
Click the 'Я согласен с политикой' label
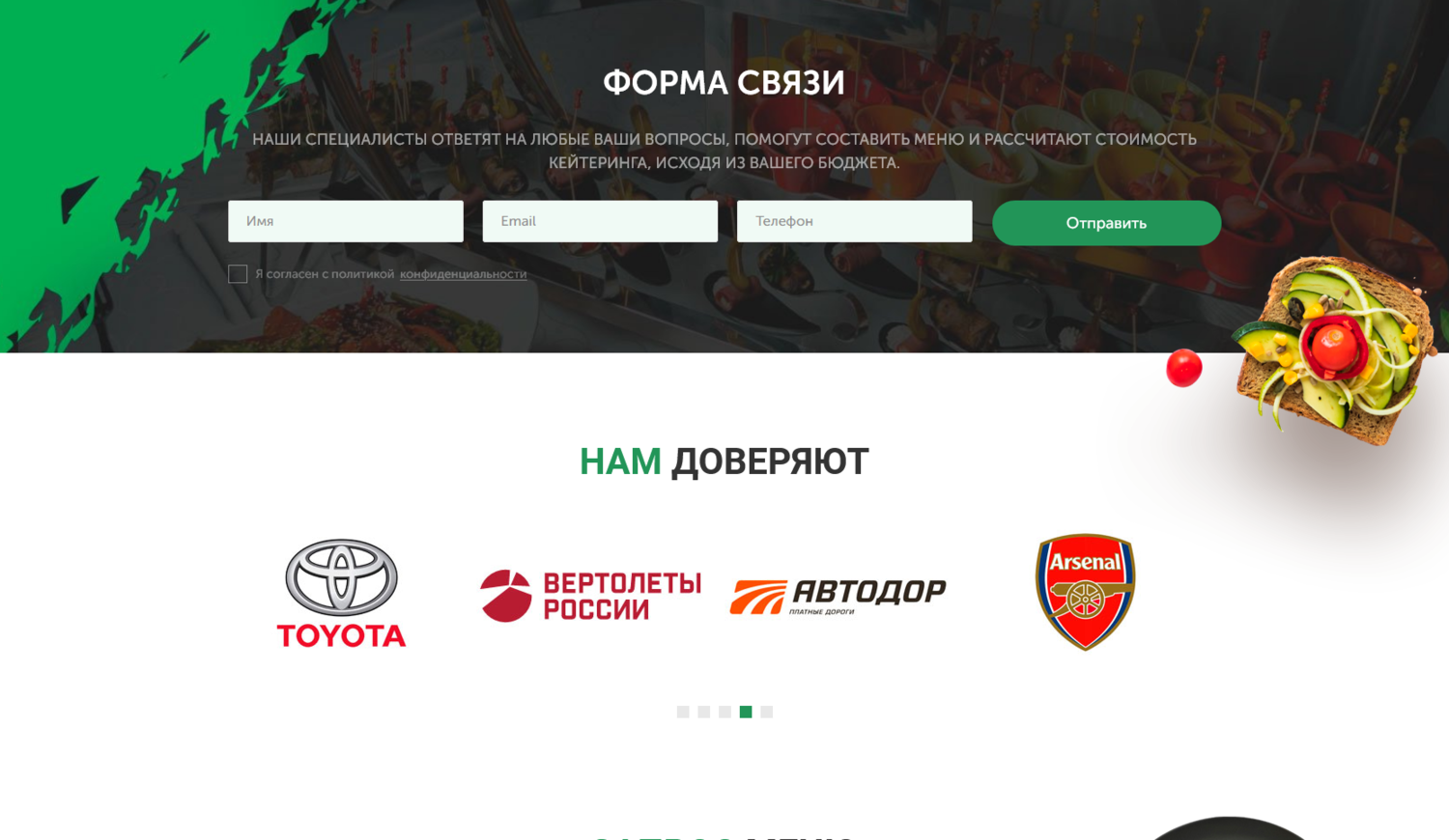(x=325, y=274)
